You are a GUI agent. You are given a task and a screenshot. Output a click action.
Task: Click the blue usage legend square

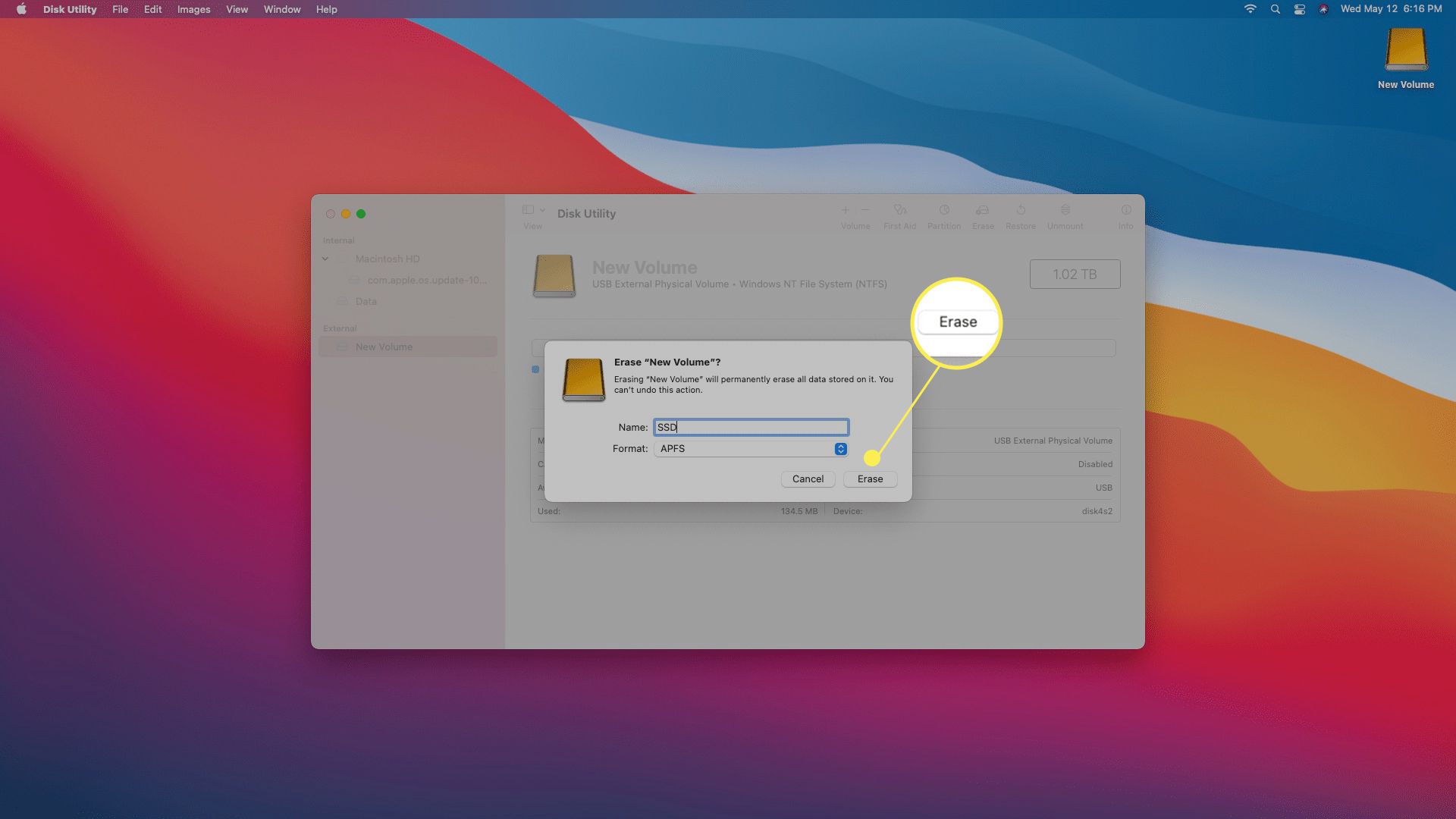[535, 369]
